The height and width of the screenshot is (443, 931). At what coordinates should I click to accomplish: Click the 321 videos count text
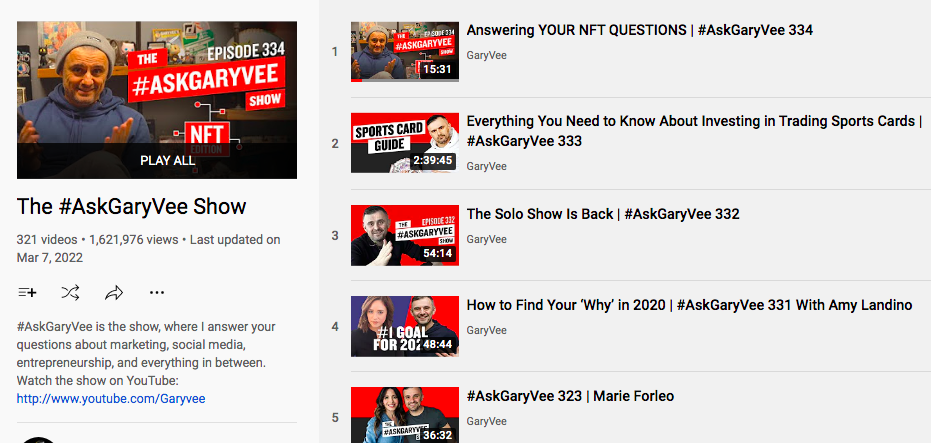(x=47, y=240)
